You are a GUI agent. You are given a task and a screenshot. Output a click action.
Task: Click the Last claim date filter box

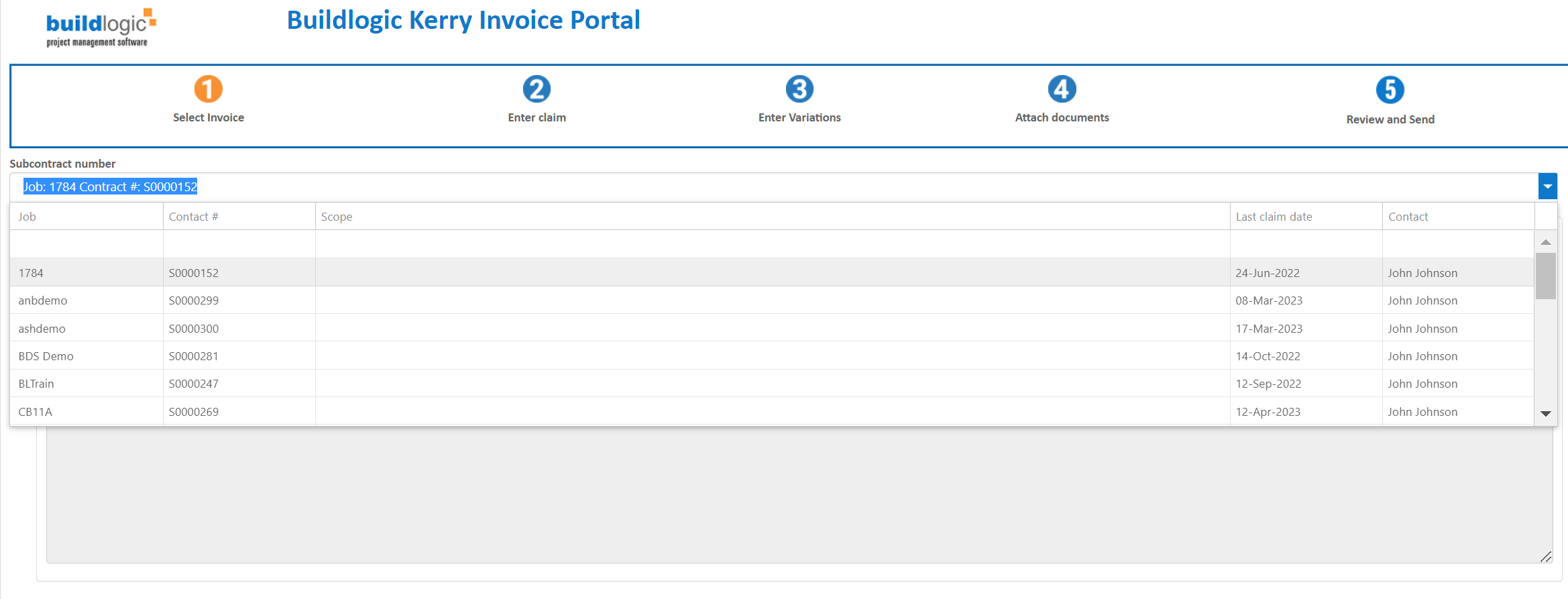click(1306, 244)
